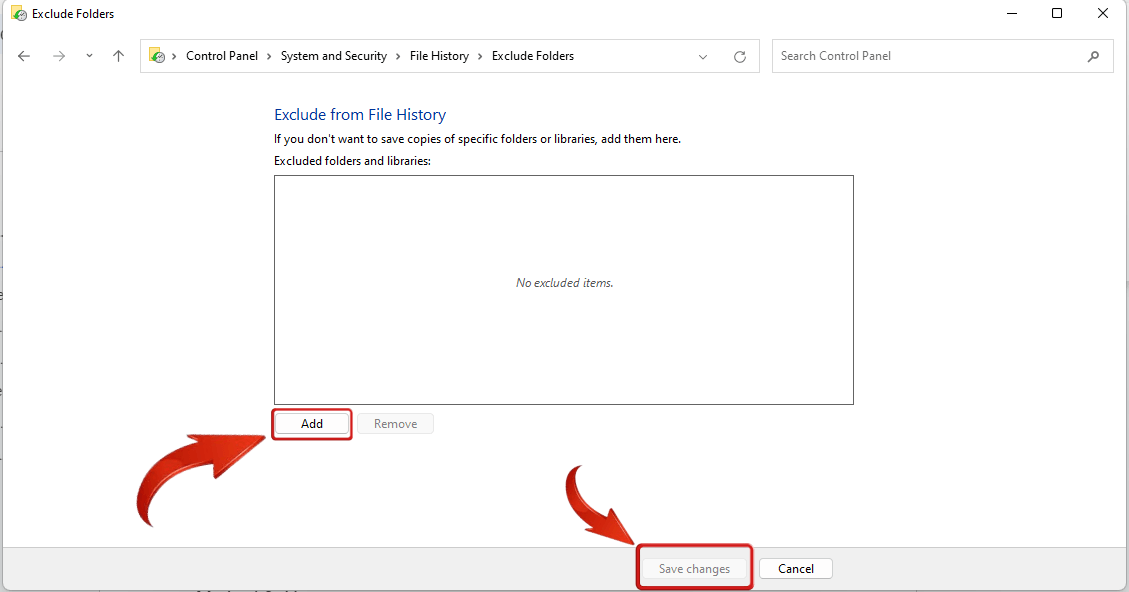1129x592 pixels.
Task: Select Control Panel in the breadcrumb bar
Action: click(x=222, y=56)
